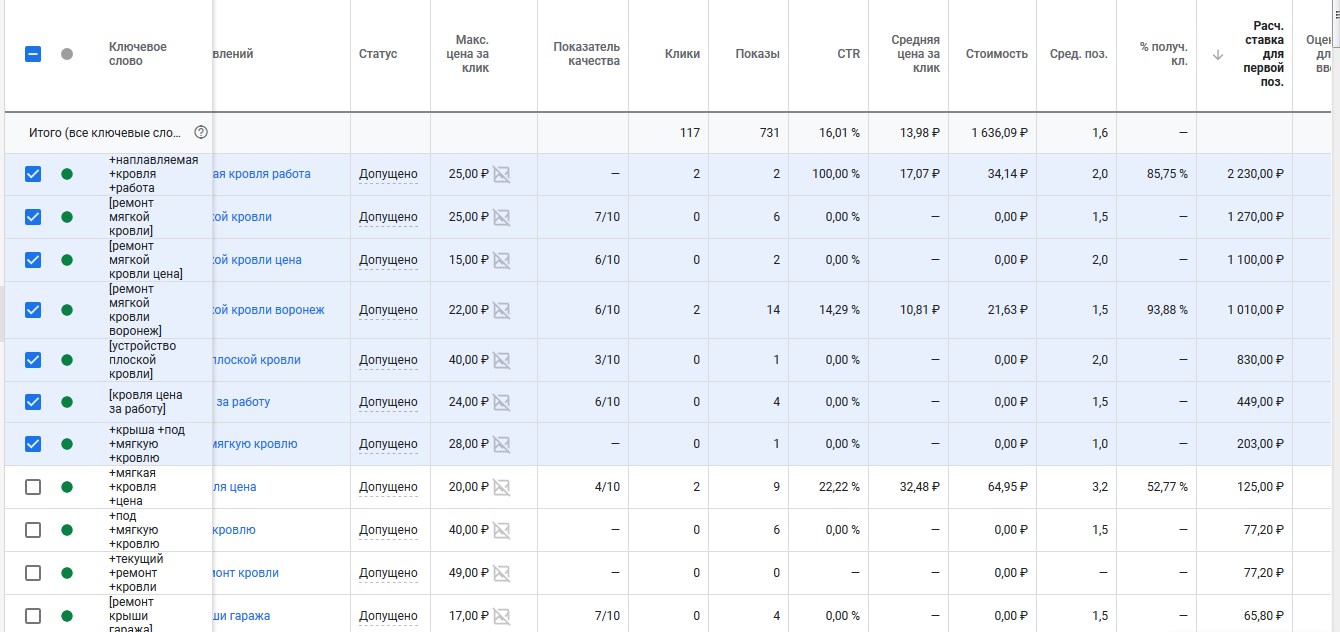Open 'Допущено' status in the 'ши гаража' row
This screenshot has width=1340, height=632.
[388, 616]
